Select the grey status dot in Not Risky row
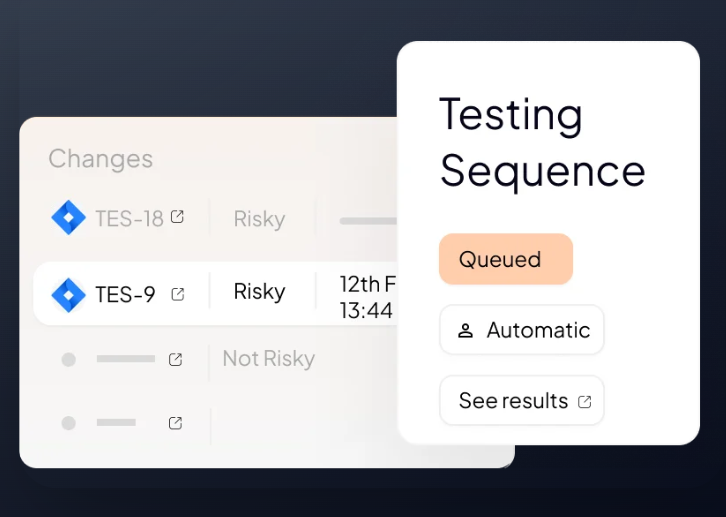Screen dimensions: 726x517 click(68, 359)
